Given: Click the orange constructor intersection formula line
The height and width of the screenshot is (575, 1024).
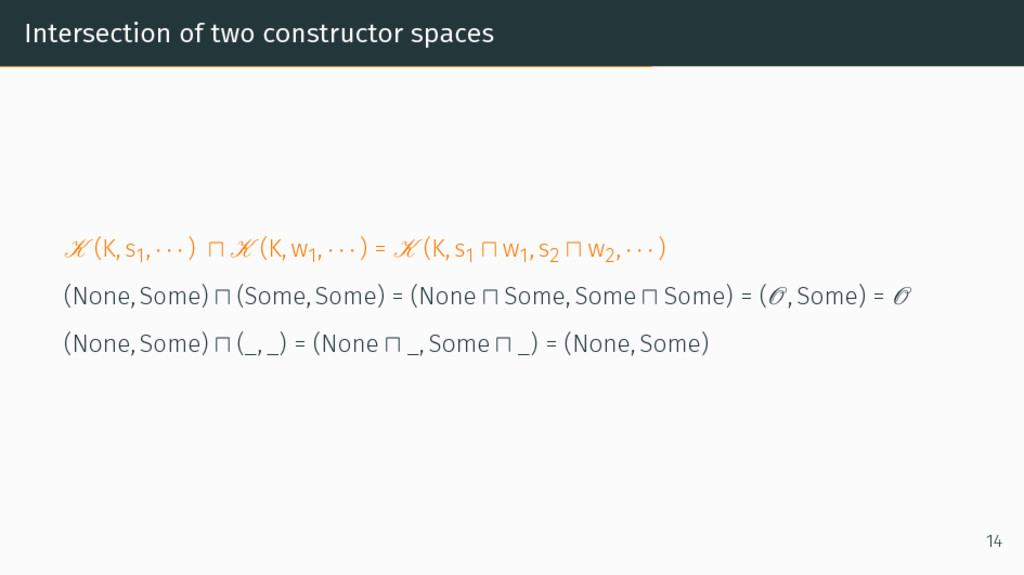Looking at the screenshot, I should point(364,249).
